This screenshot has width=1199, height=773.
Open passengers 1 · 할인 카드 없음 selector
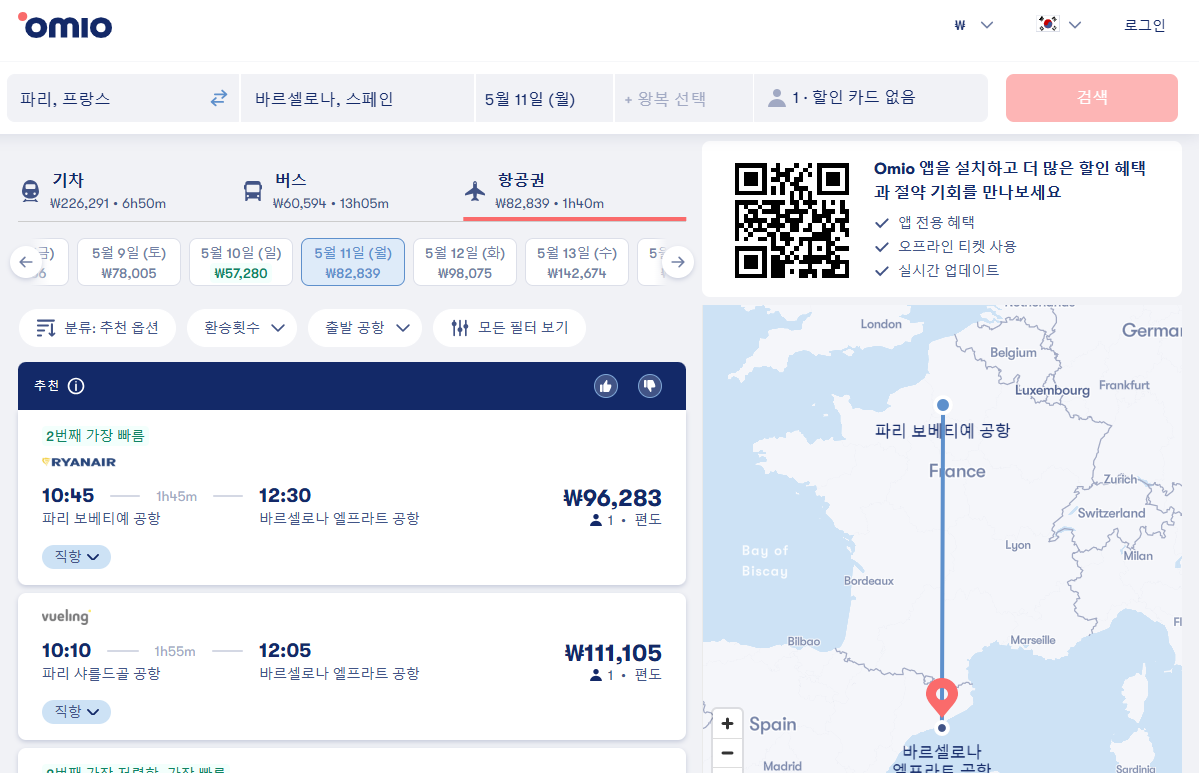(x=870, y=98)
